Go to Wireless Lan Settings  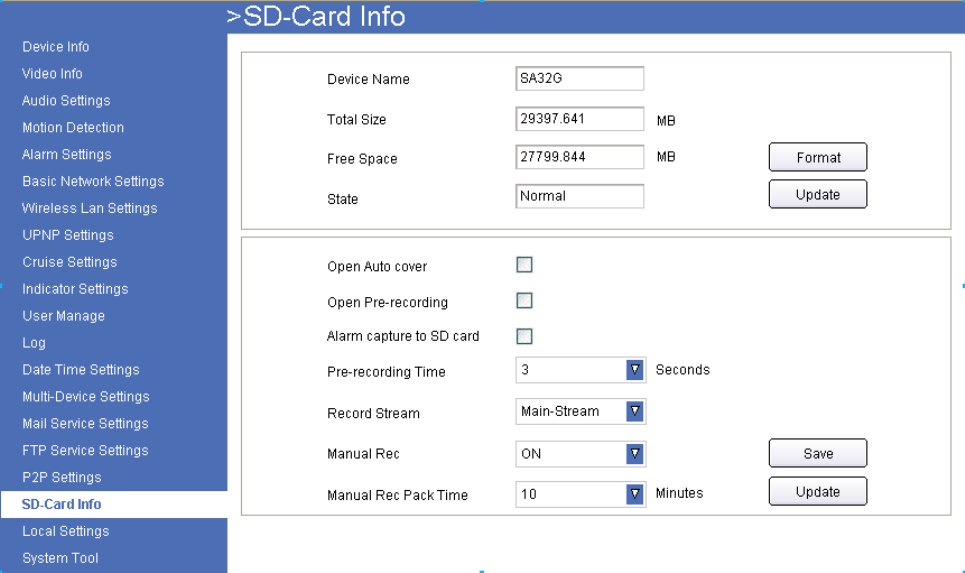[x=89, y=209]
